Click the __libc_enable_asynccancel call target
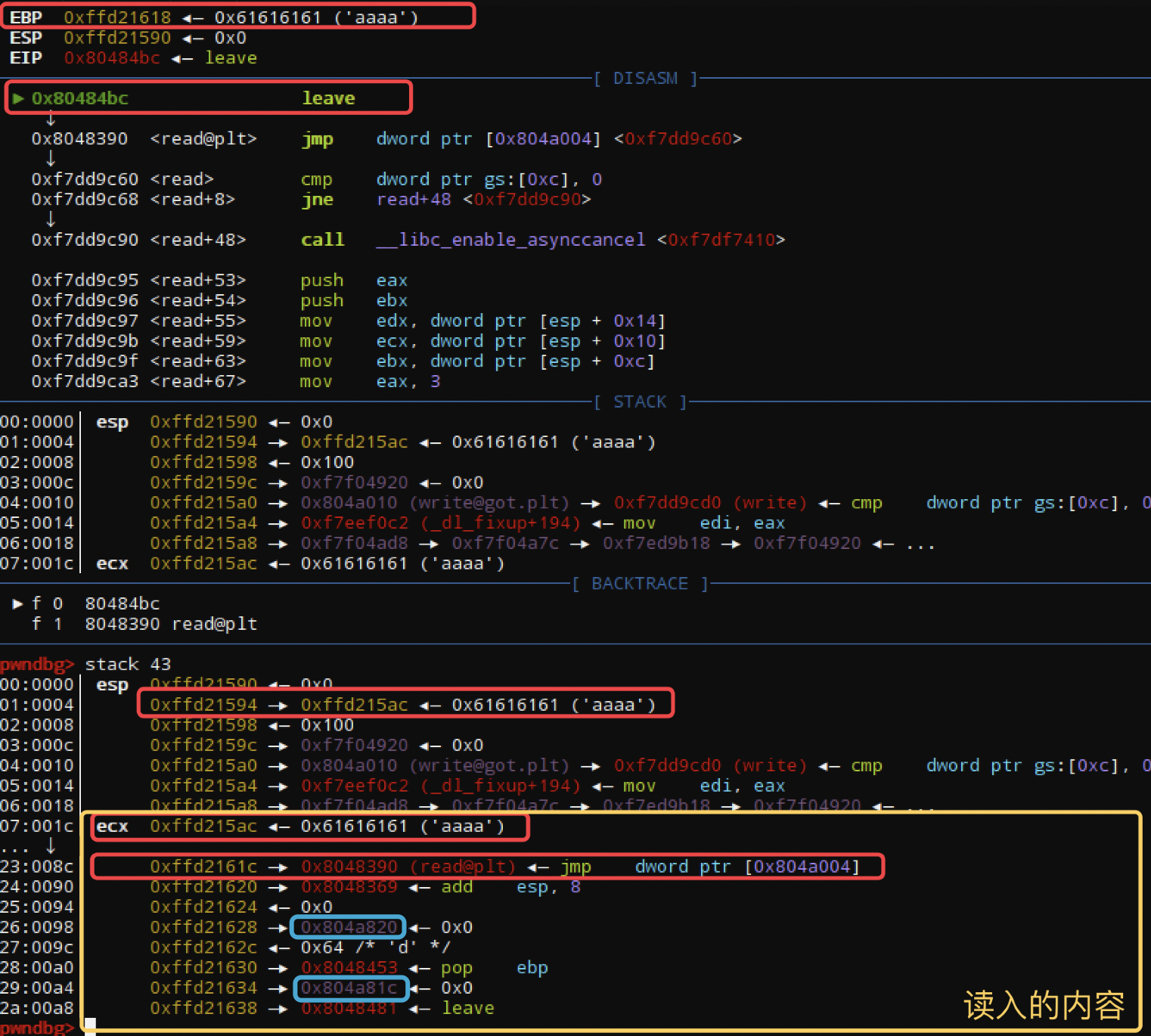This screenshot has width=1151, height=1036. point(510,240)
